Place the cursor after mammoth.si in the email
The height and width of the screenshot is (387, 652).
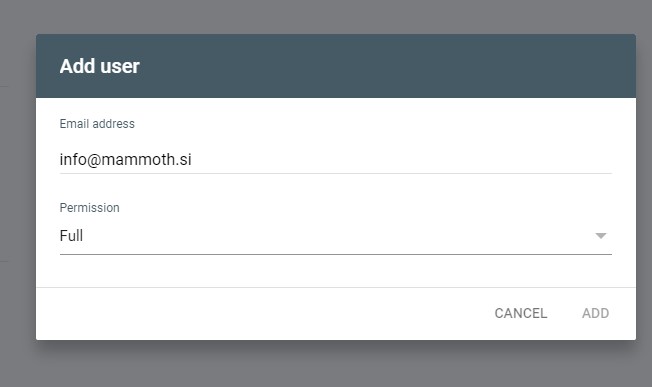point(193,160)
